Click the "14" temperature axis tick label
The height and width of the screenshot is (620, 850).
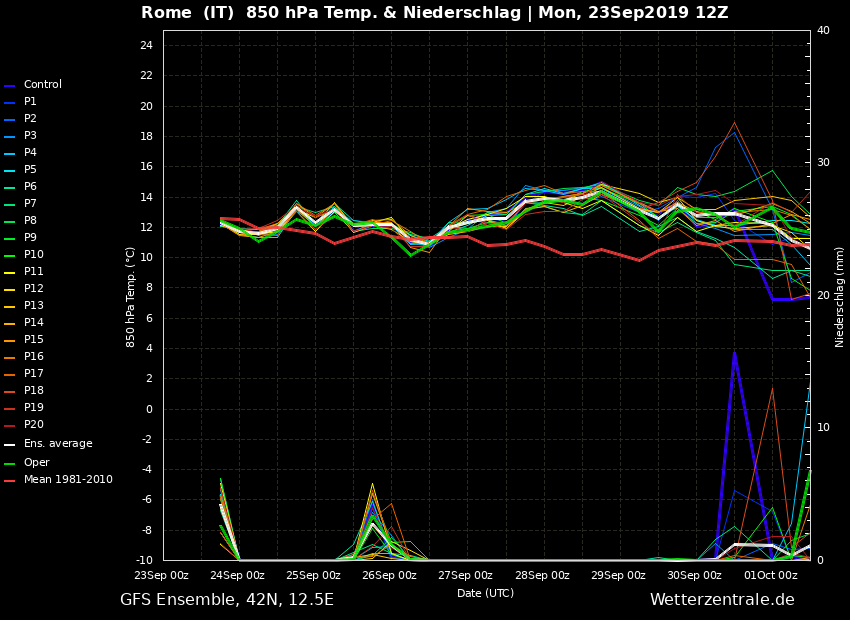pyautogui.click(x=146, y=197)
